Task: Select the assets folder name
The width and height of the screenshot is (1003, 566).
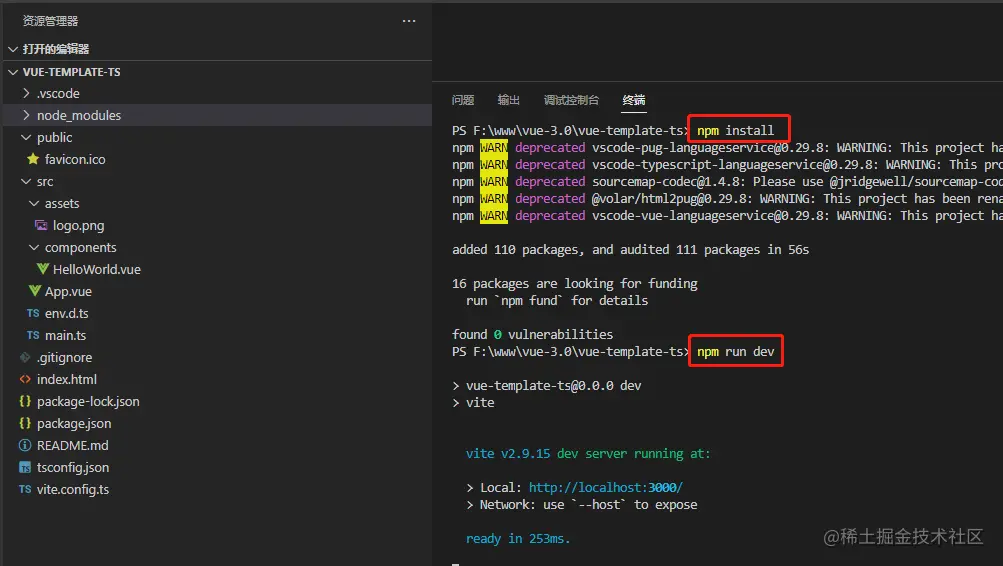Action: click(x=62, y=203)
